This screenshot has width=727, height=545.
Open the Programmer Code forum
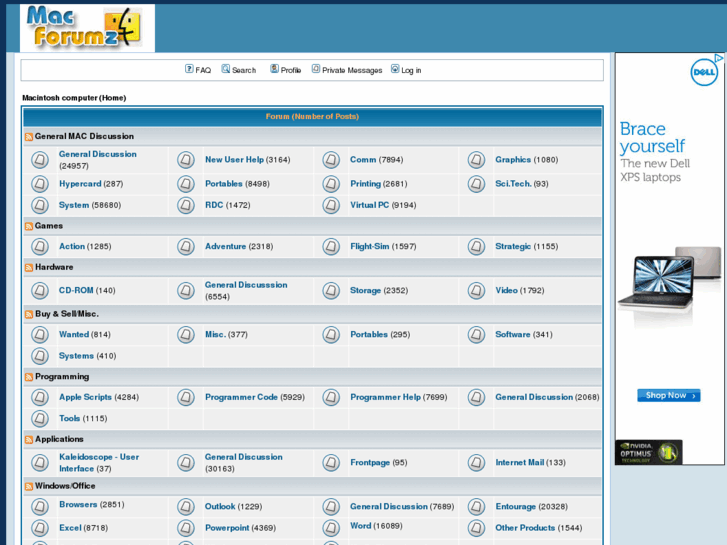pos(241,397)
